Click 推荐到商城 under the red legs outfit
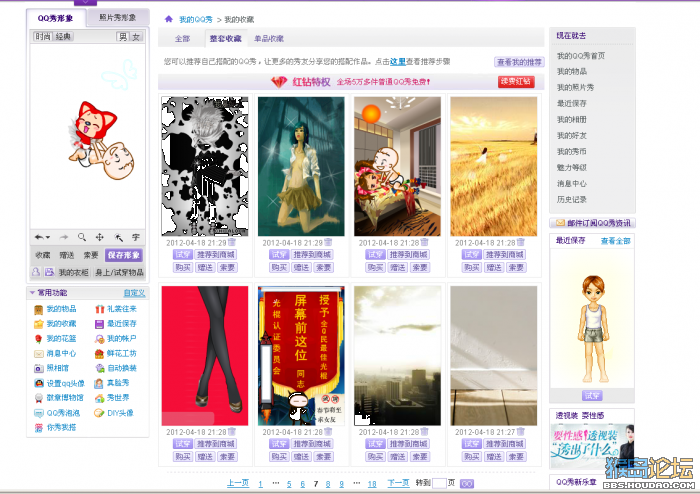The height and width of the screenshot is (494, 700). coord(216,444)
